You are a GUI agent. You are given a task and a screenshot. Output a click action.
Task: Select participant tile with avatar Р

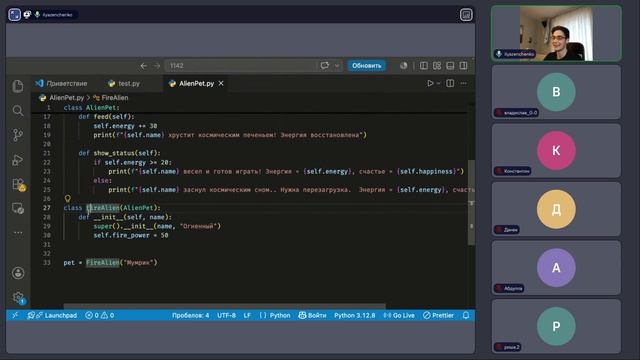coord(556,326)
